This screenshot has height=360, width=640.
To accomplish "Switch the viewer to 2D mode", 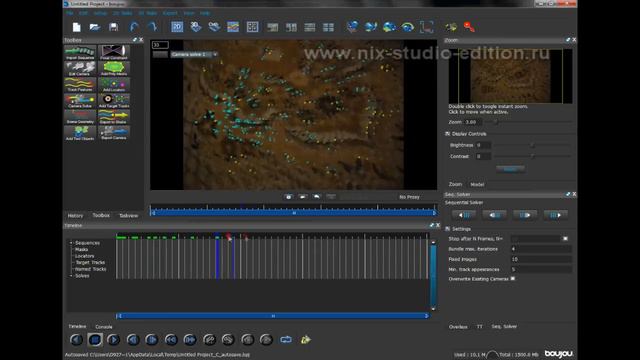I will [177, 27].
